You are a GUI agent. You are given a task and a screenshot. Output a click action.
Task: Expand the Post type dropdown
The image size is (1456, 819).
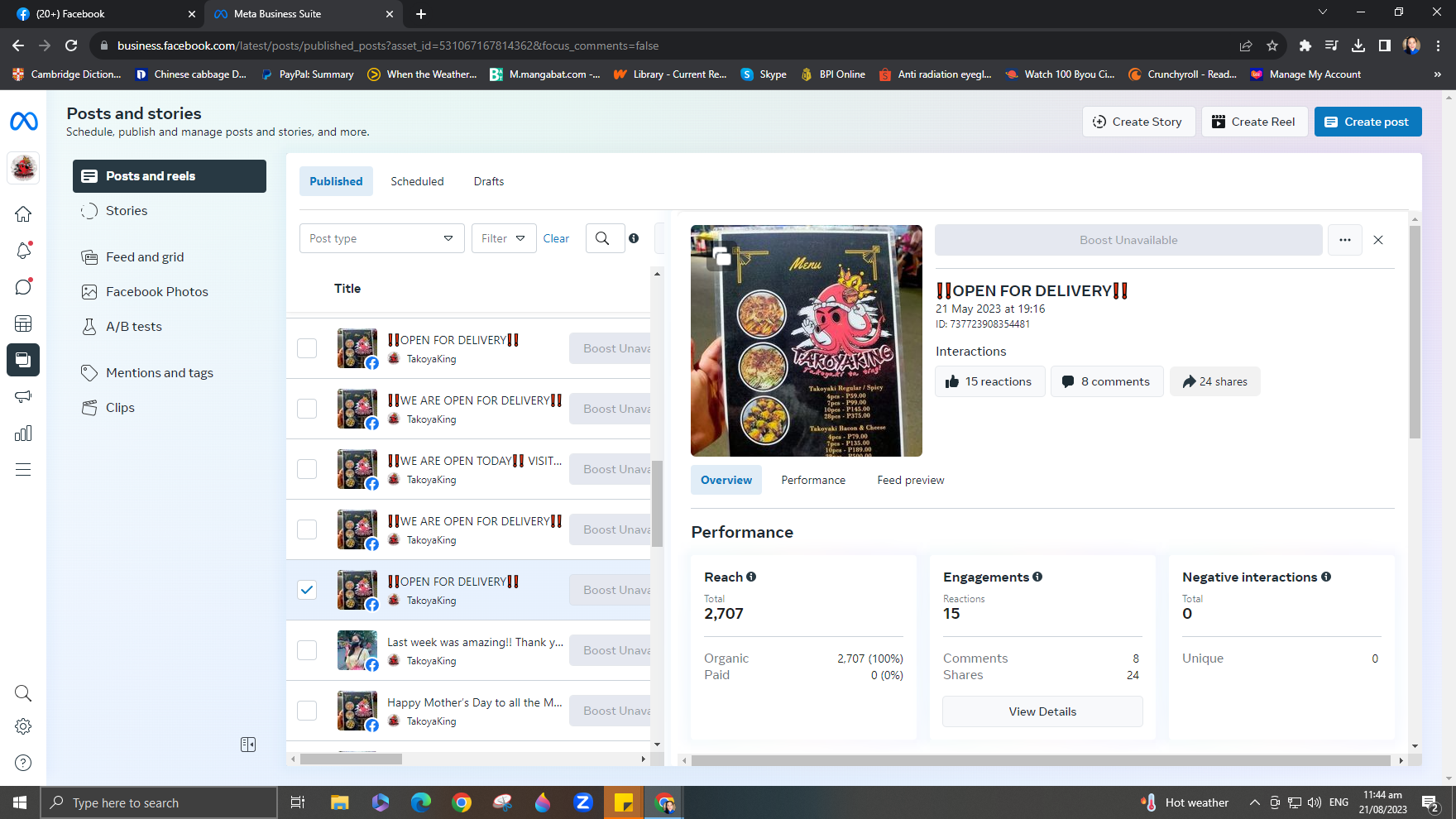382,238
